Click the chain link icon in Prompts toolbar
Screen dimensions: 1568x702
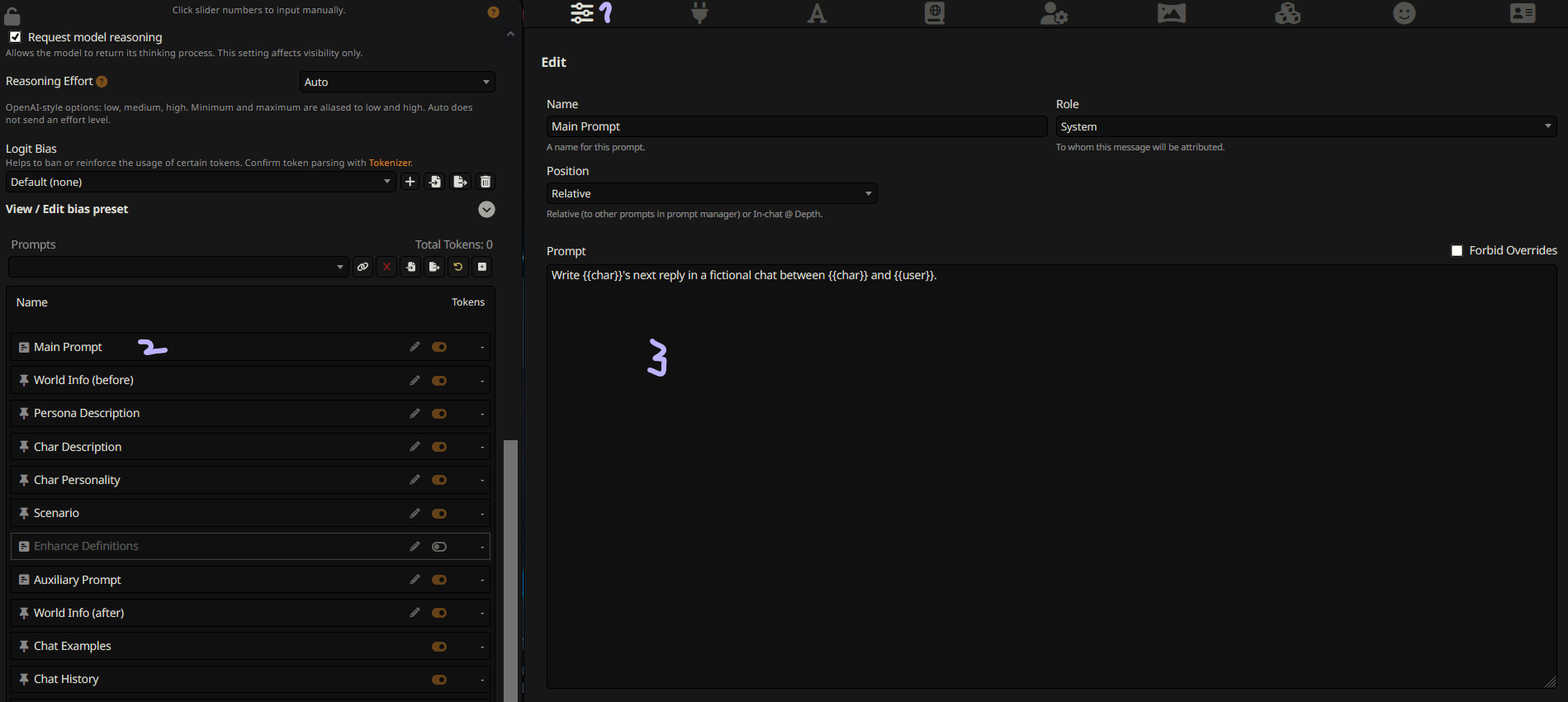(x=362, y=267)
